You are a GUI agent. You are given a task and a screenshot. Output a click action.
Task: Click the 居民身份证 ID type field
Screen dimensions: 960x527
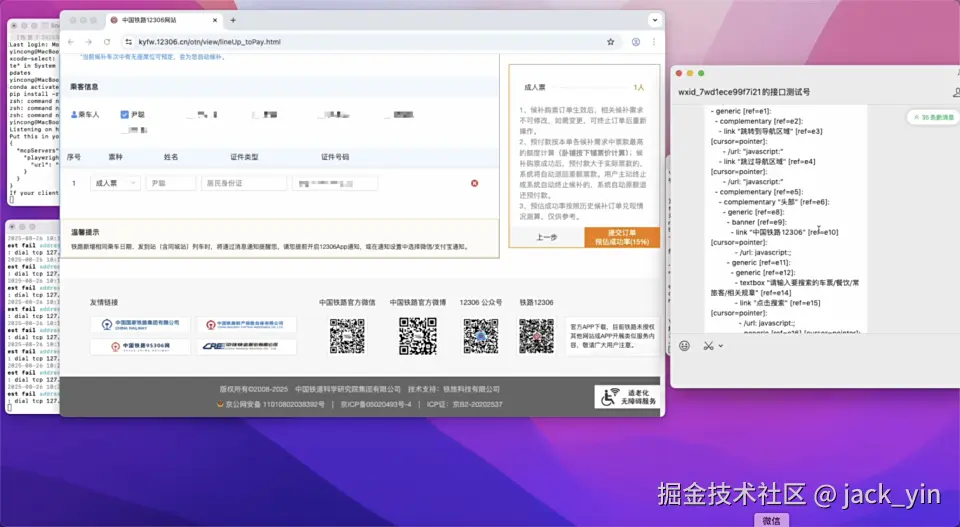(x=244, y=183)
